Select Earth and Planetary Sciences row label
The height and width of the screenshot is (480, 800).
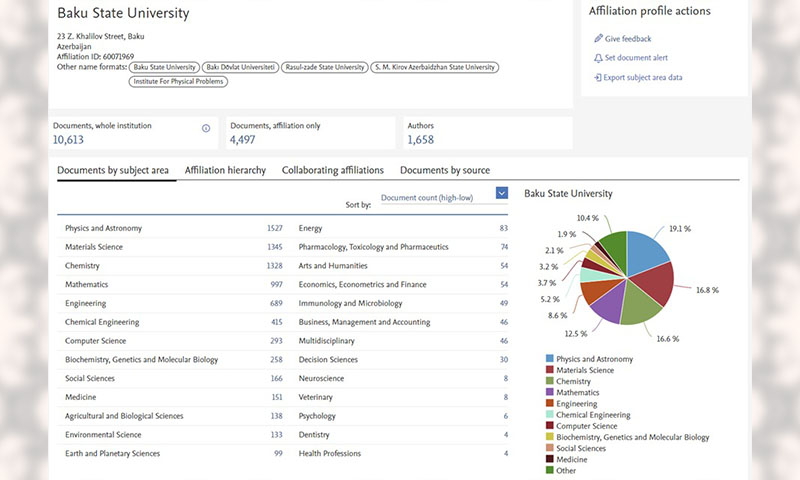click(x=112, y=453)
